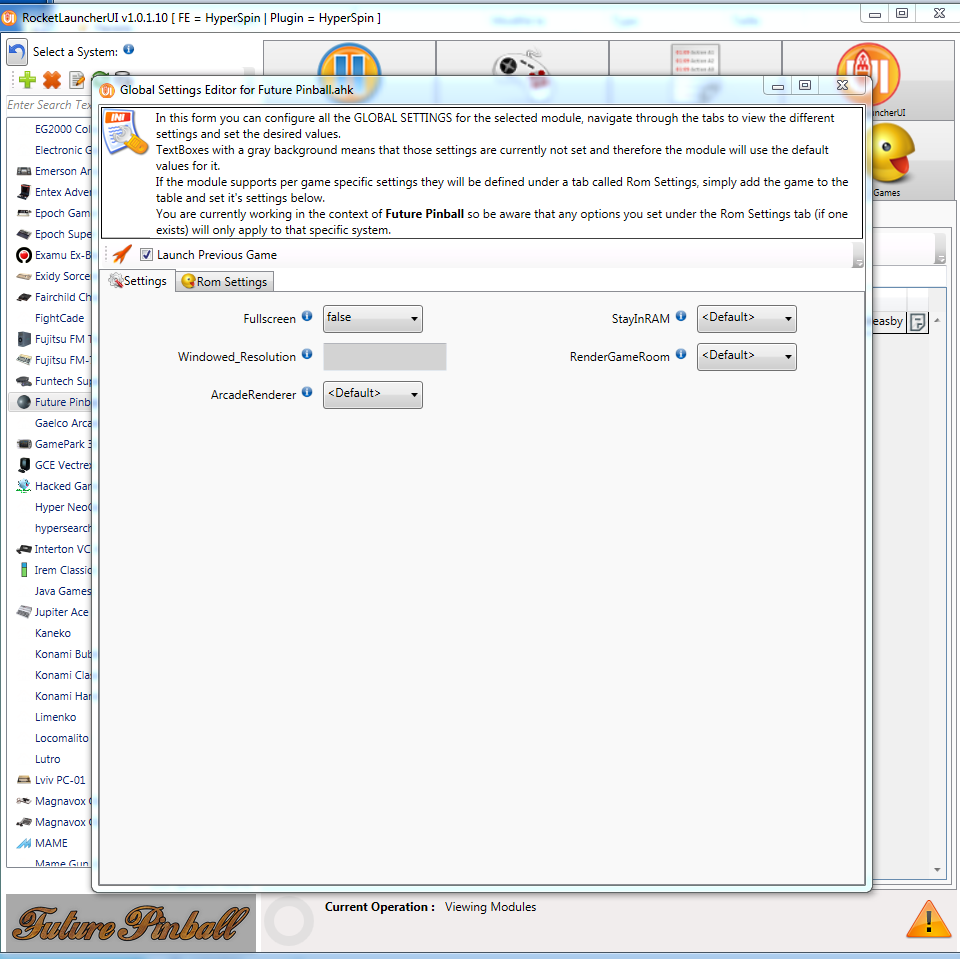Select Kaneko in the system list
960x959 pixels.
(52, 633)
